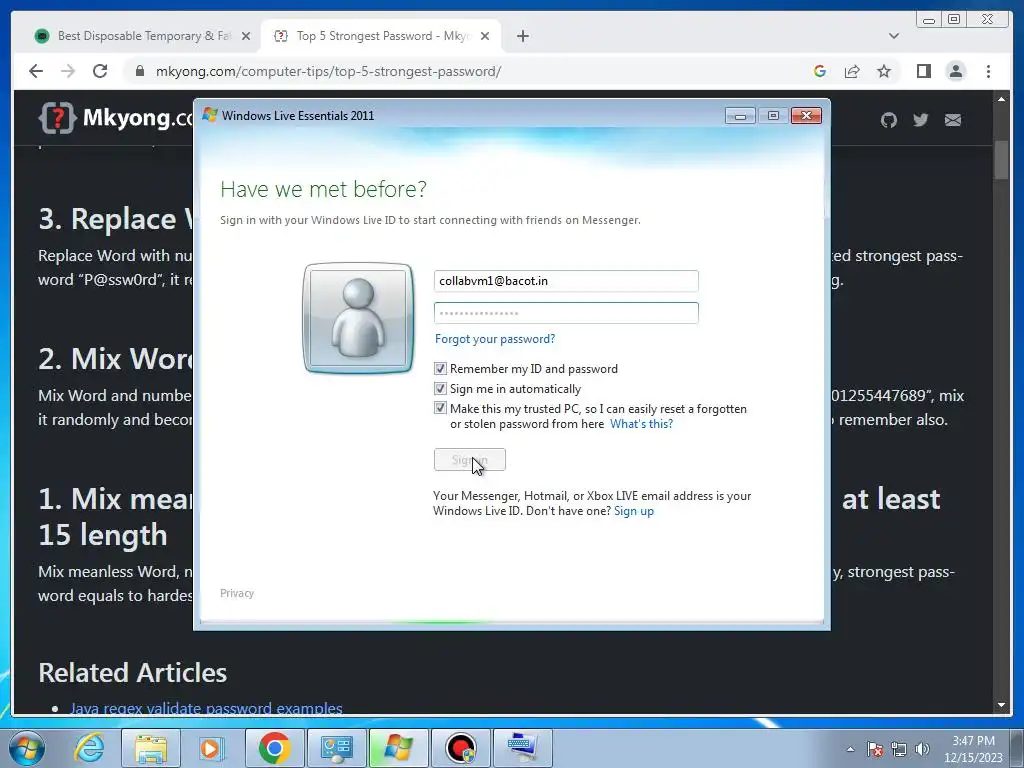Switch to Chrome in taskbar
1024x768 pixels.
point(274,748)
